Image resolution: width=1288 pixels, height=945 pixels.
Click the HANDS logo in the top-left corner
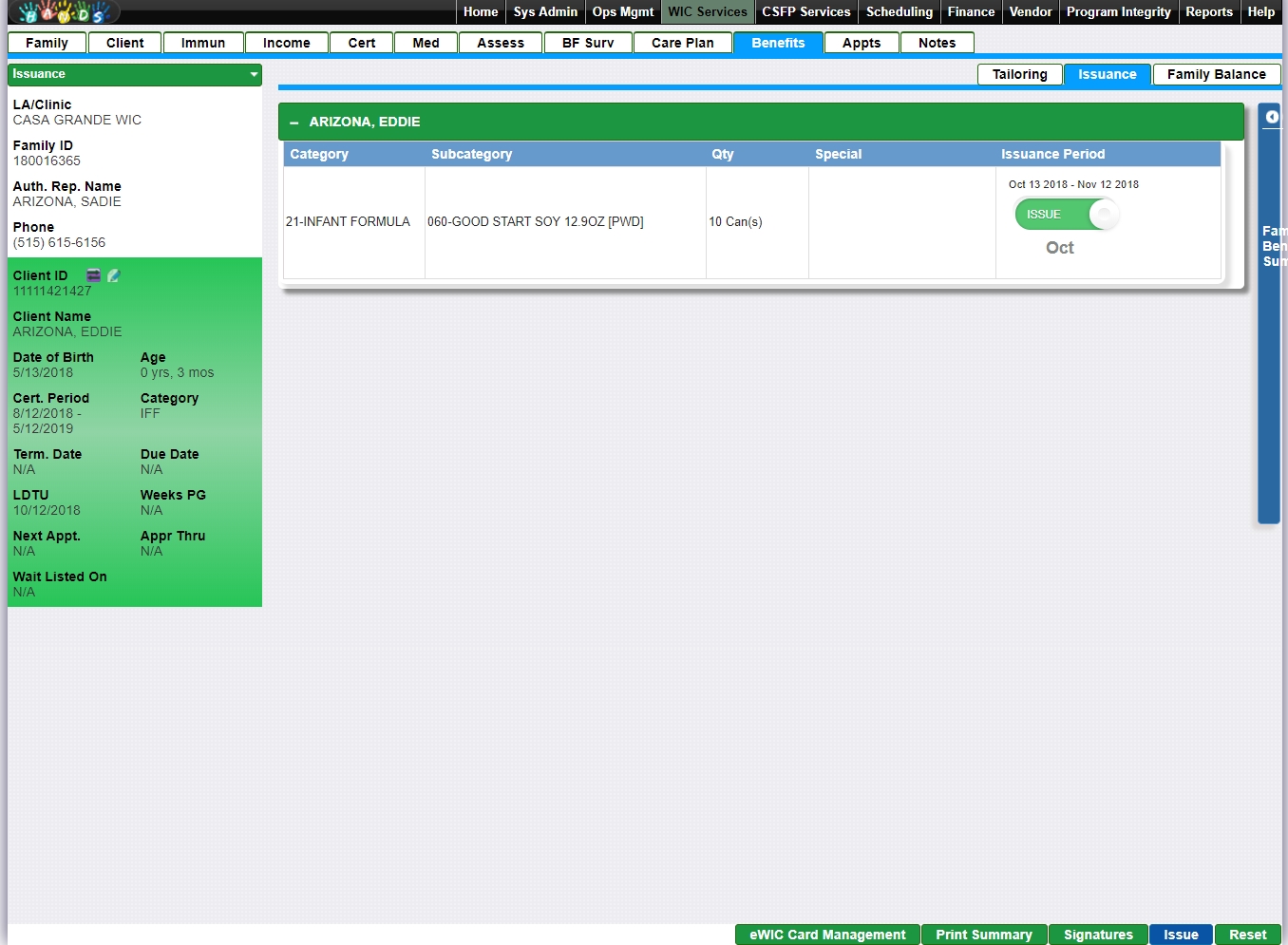[65, 12]
